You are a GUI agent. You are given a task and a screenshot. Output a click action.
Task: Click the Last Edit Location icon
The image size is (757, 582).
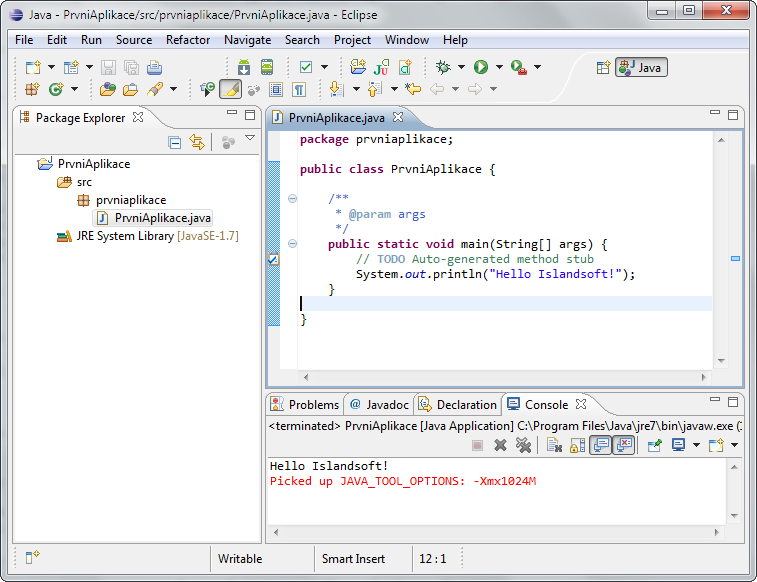tap(413, 89)
